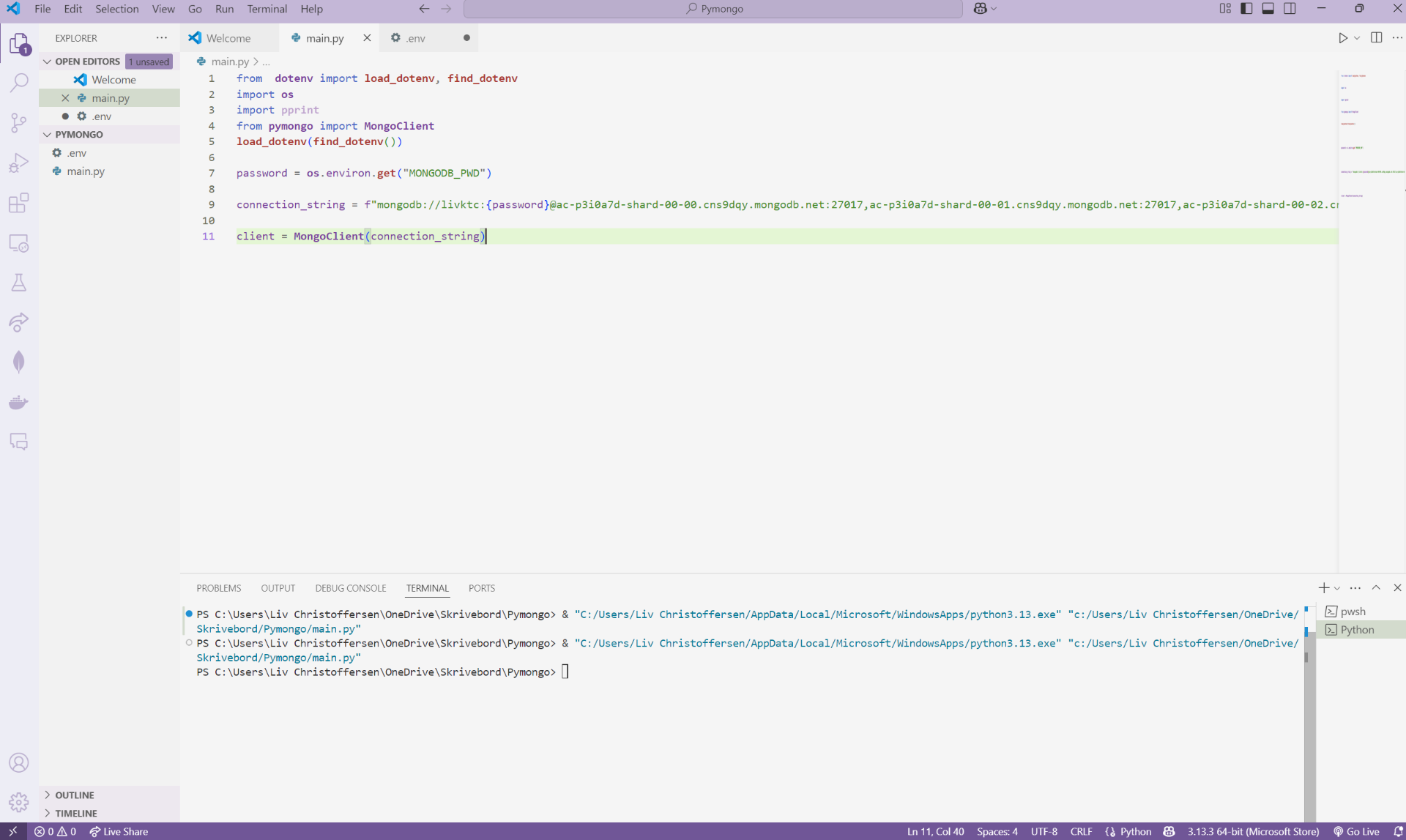Screen dimensions: 1406x840
Task: Click Go Live in status bar
Action: point(1356,831)
